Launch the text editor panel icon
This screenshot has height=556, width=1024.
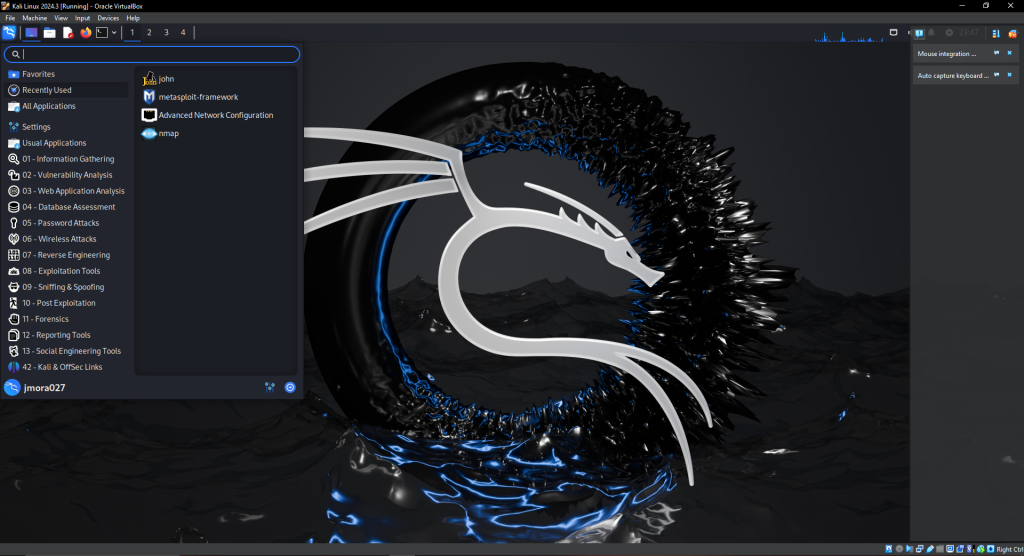pos(68,32)
